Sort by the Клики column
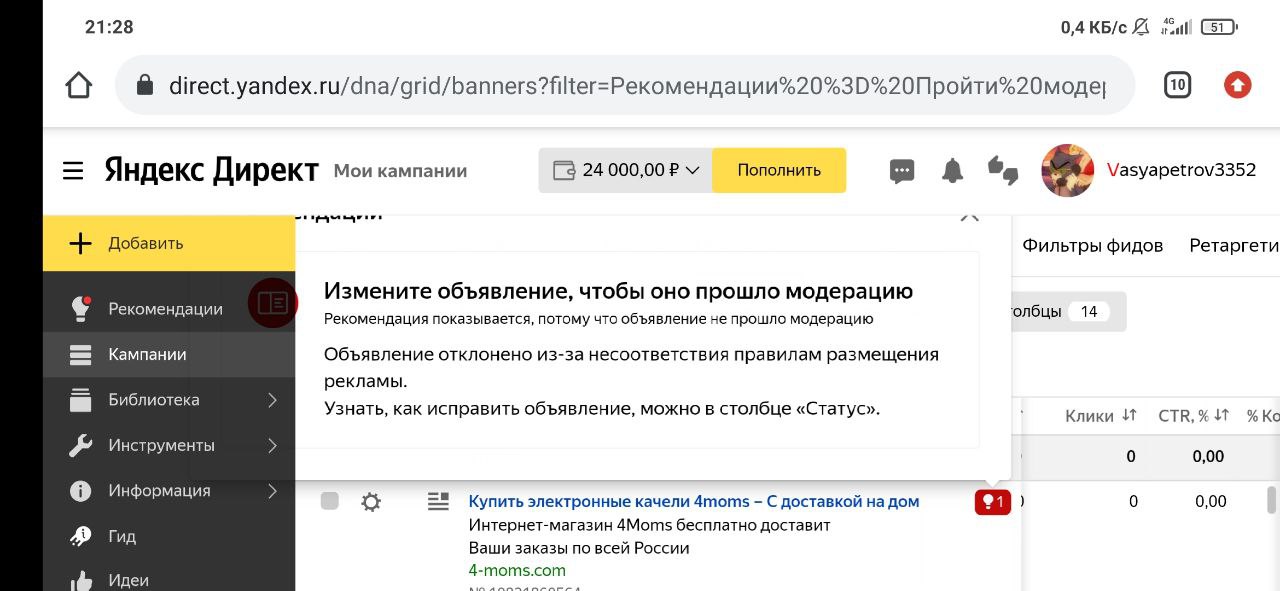Viewport: 1280px width, 591px height. point(1101,416)
